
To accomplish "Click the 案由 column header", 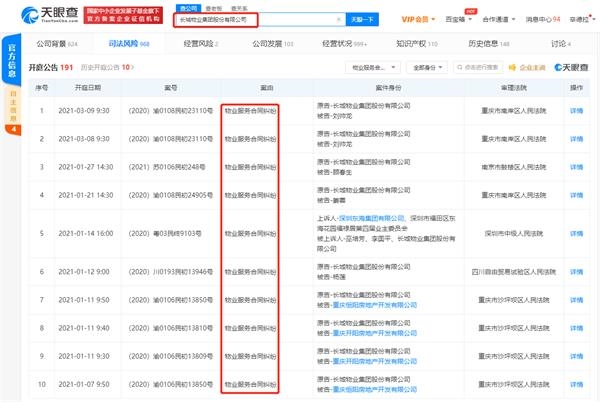I will [267, 88].
